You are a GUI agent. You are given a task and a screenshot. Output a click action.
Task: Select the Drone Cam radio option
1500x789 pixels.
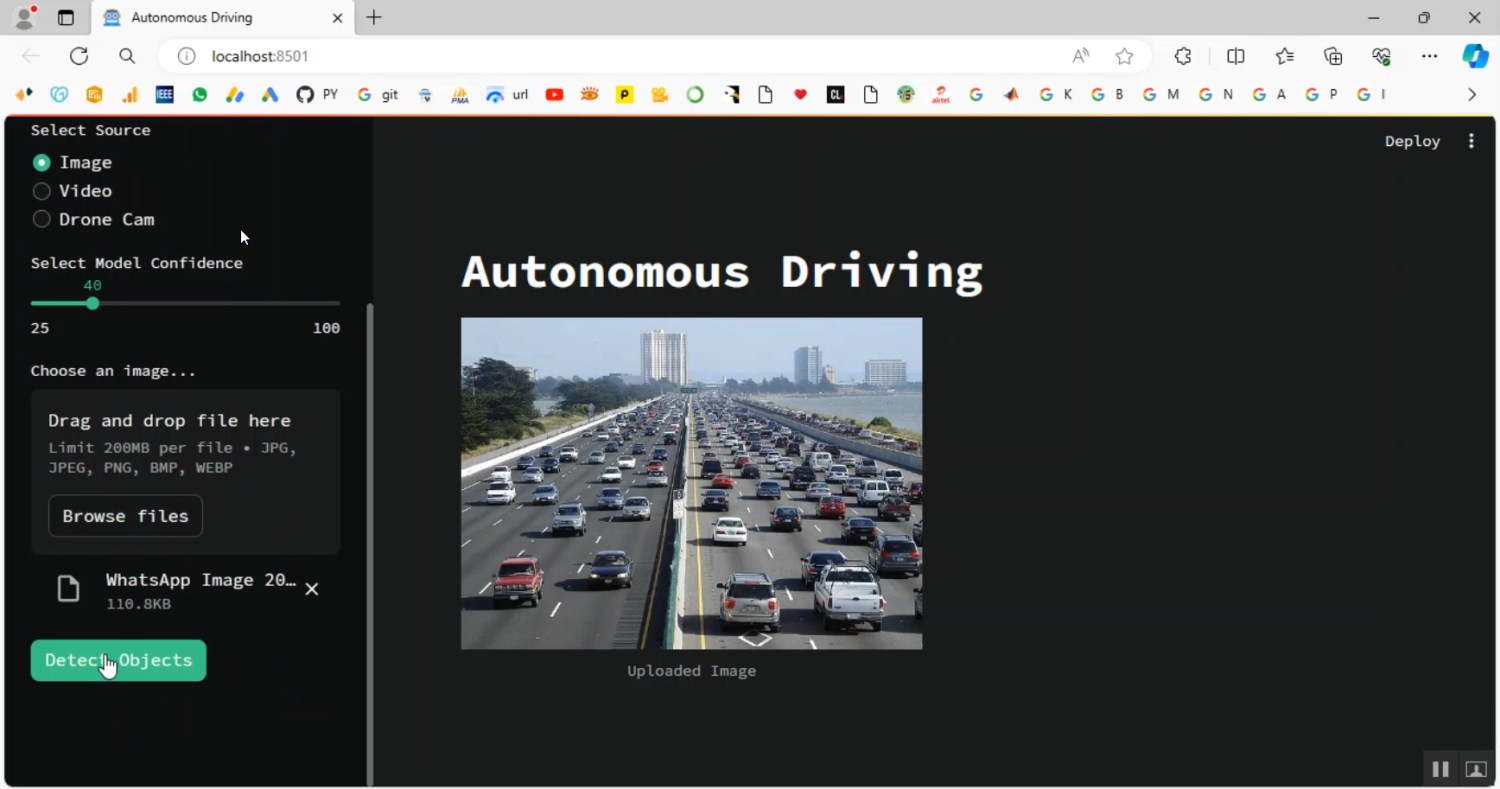pos(42,219)
